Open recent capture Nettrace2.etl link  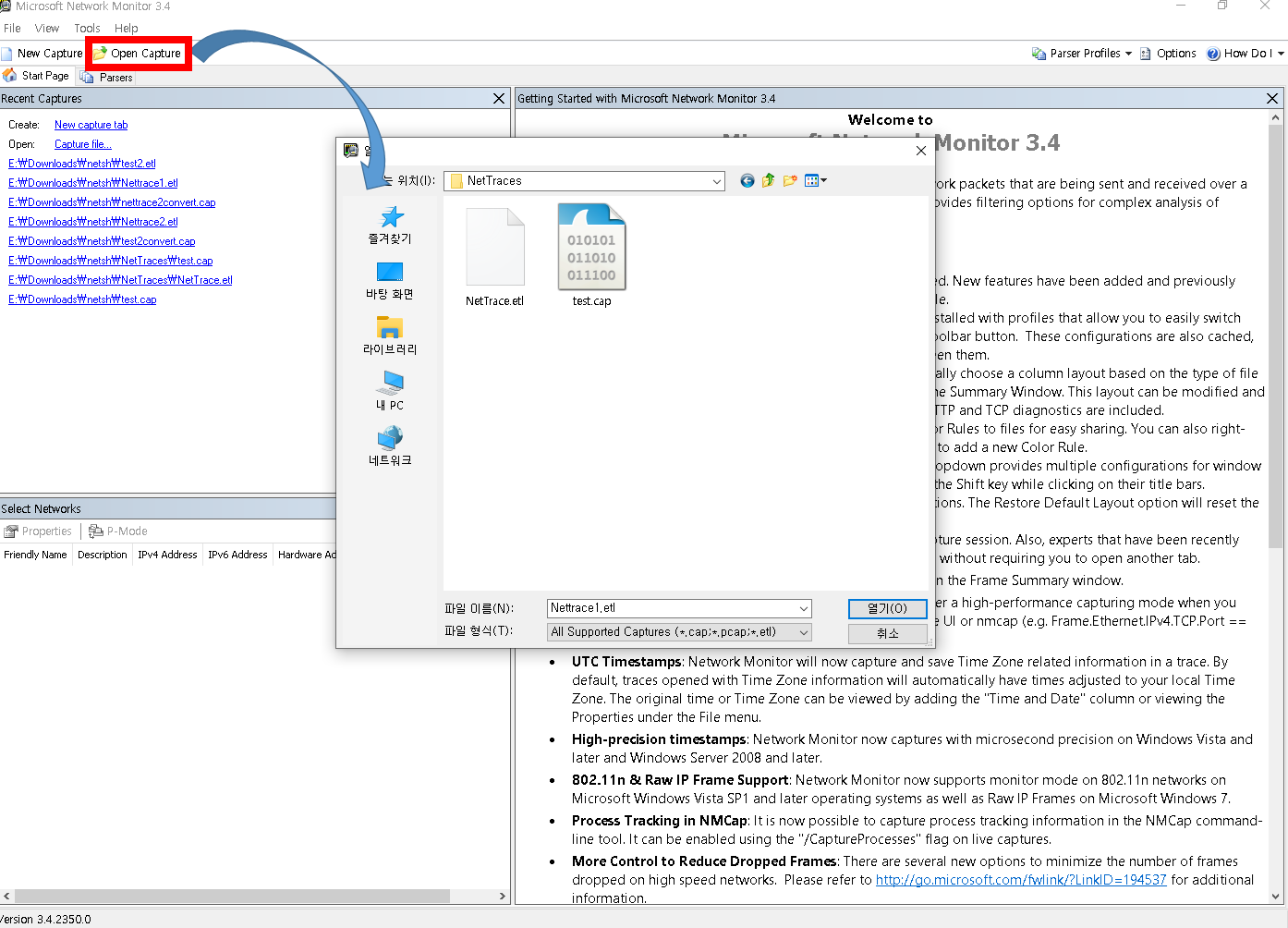93,222
